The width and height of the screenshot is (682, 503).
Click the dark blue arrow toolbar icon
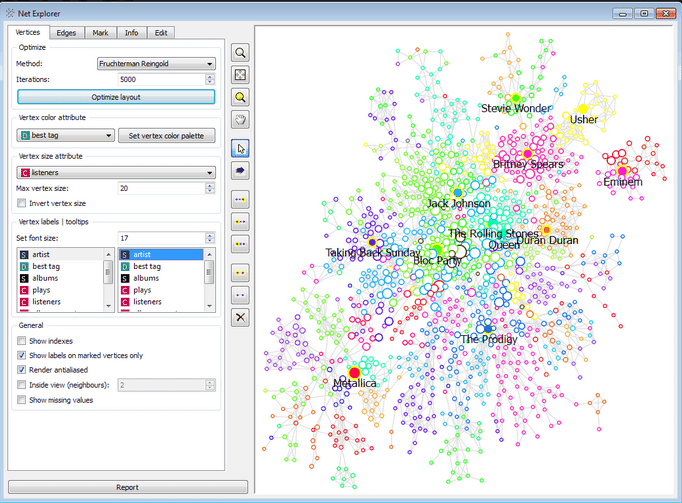[x=240, y=171]
